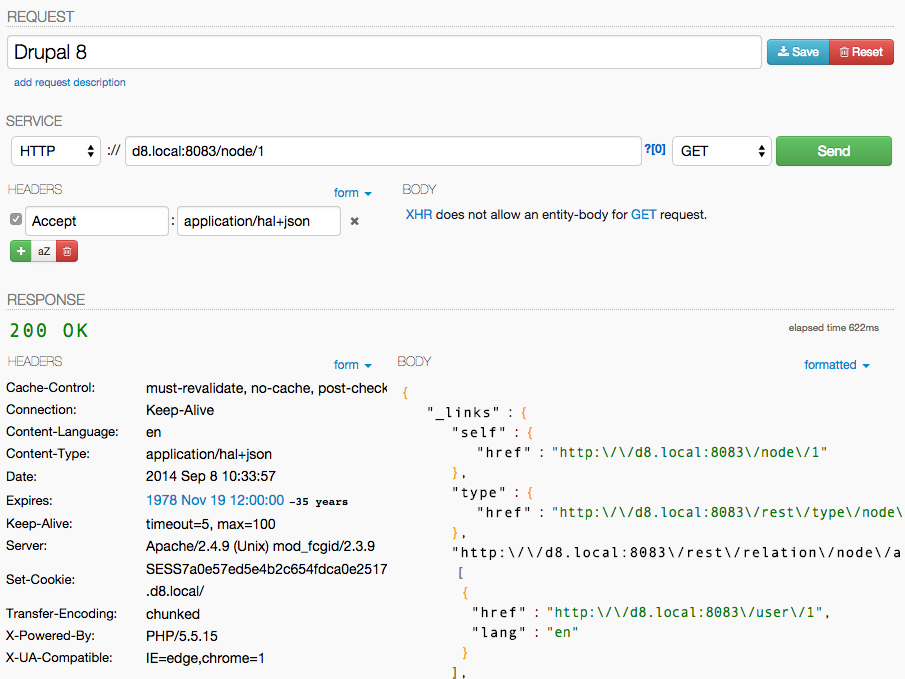This screenshot has width=905, height=679.
Task: Click the X-UA-Compatible value IE=edge,chrome=1
Action: (205, 658)
